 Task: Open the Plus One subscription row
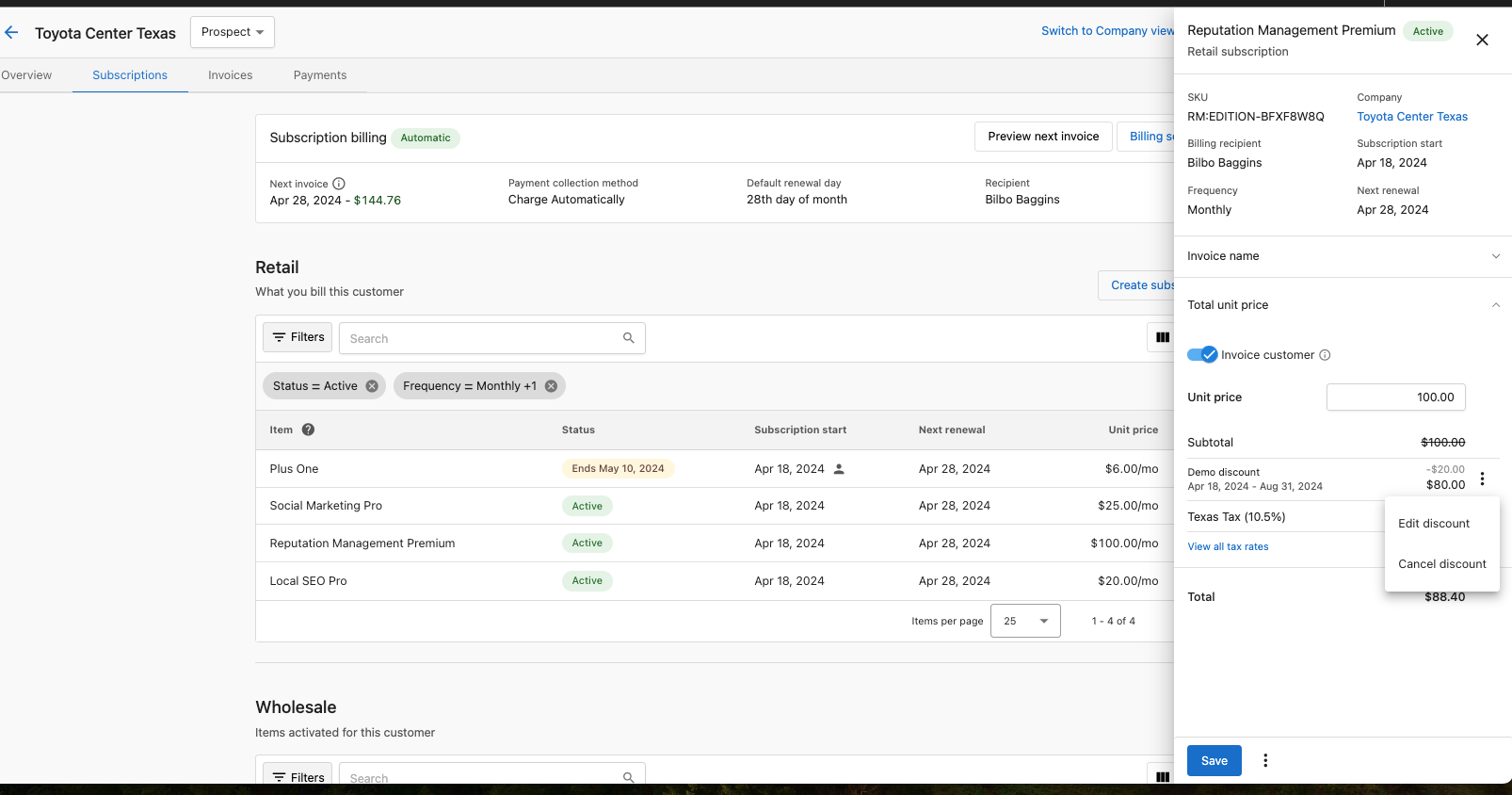click(x=715, y=469)
